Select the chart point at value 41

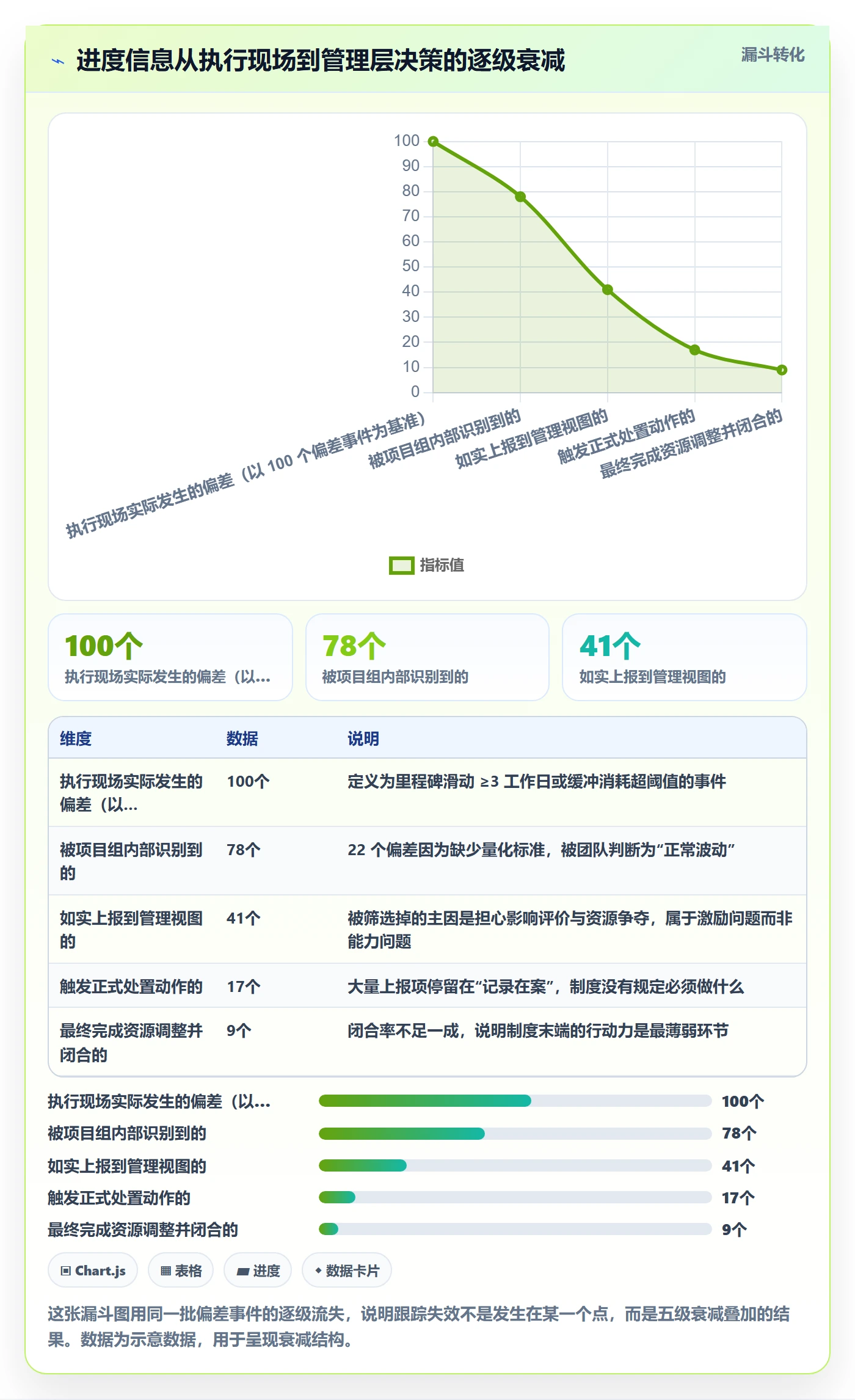pos(608,290)
